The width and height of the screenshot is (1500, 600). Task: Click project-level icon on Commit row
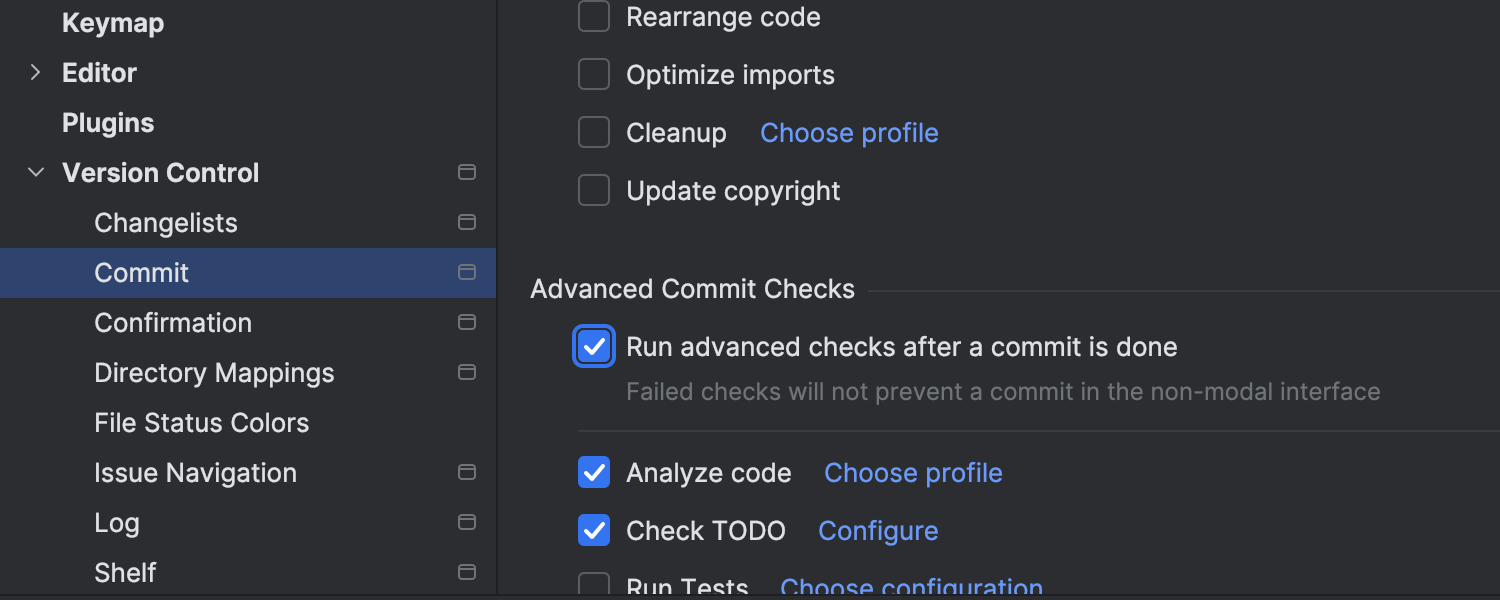pyautogui.click(x=466, y=272)
